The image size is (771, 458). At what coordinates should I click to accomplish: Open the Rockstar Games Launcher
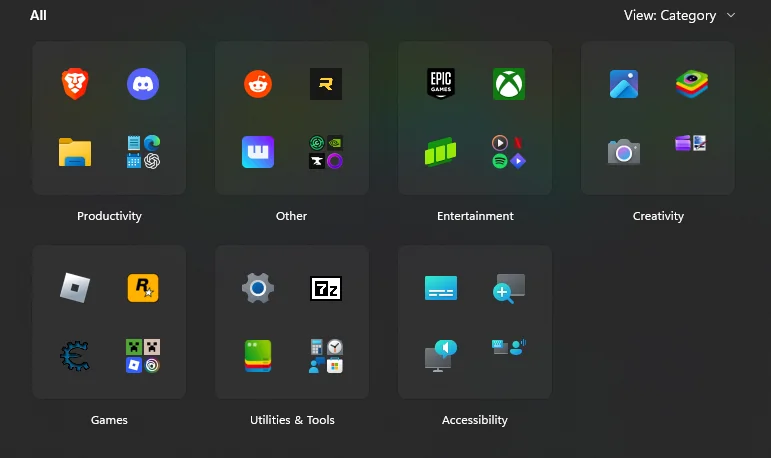pos(143,288)
